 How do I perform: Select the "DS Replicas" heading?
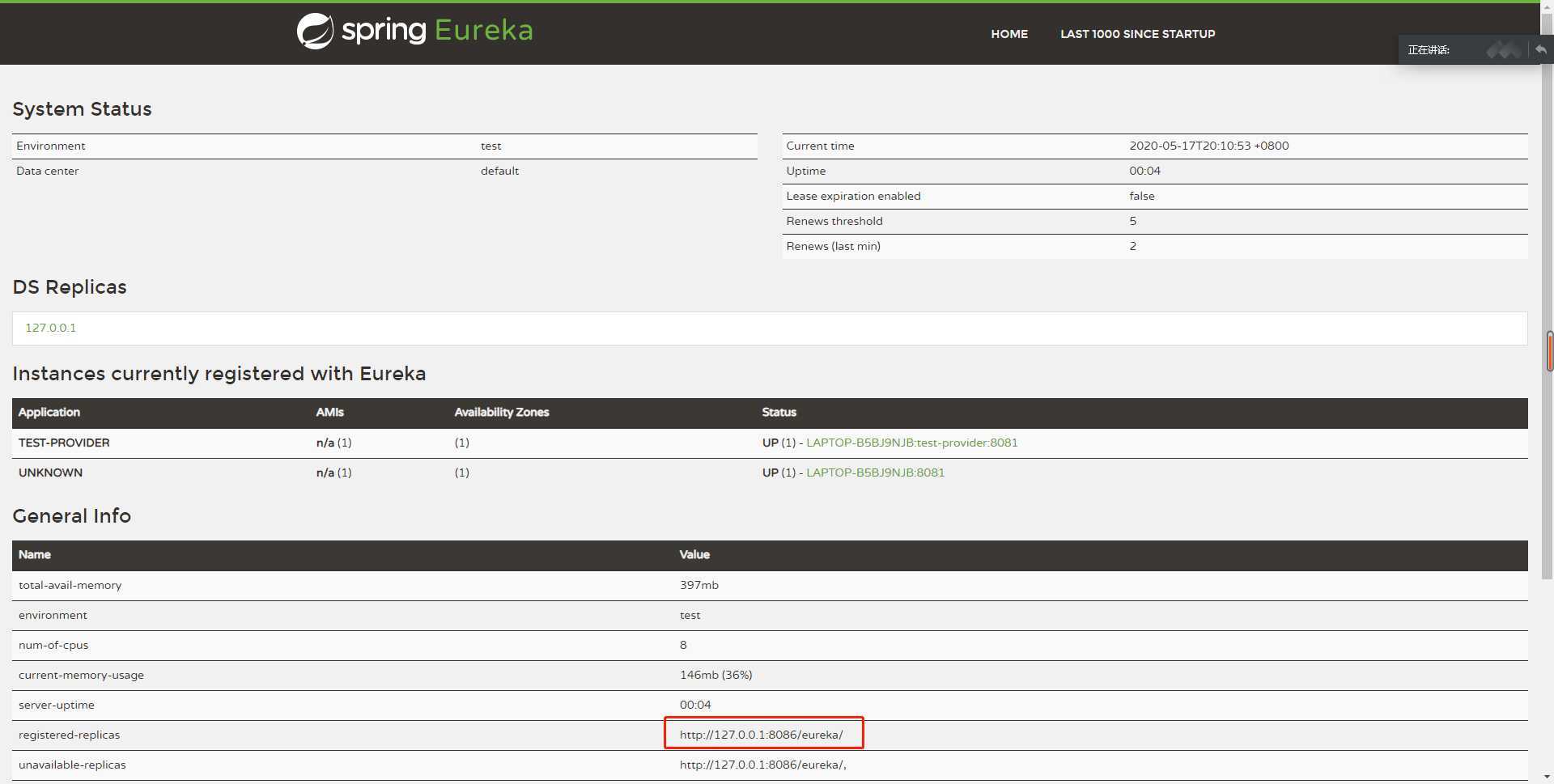point(70,287)
